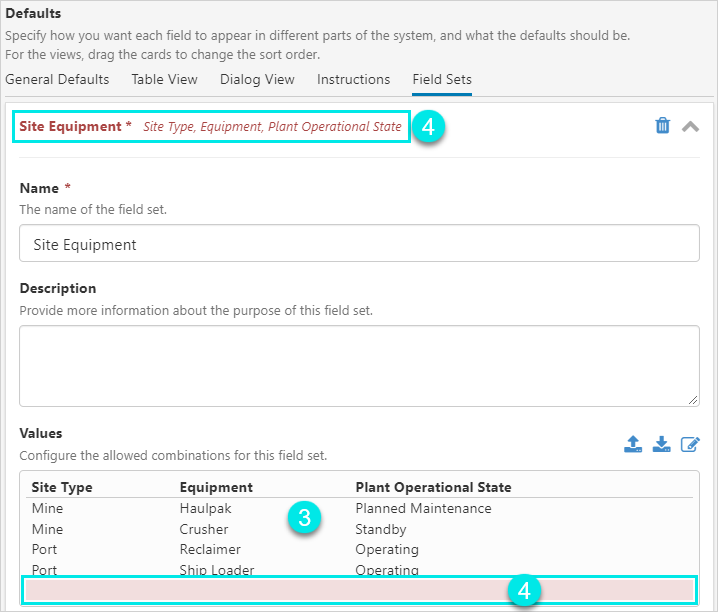Click the Equipment column header
This screenshot has height=612, width=718.
tap(216, 487)
